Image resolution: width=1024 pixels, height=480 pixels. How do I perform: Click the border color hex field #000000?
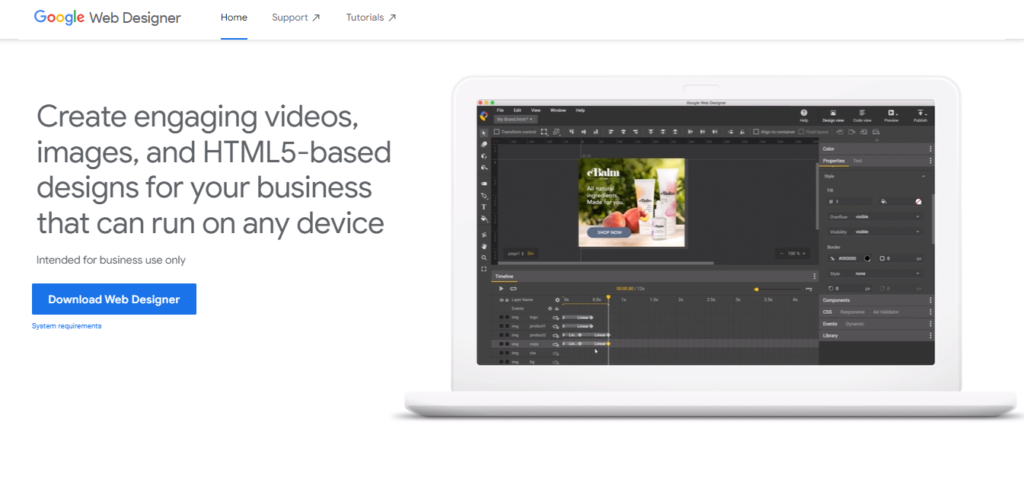click(x=850, y=259)
